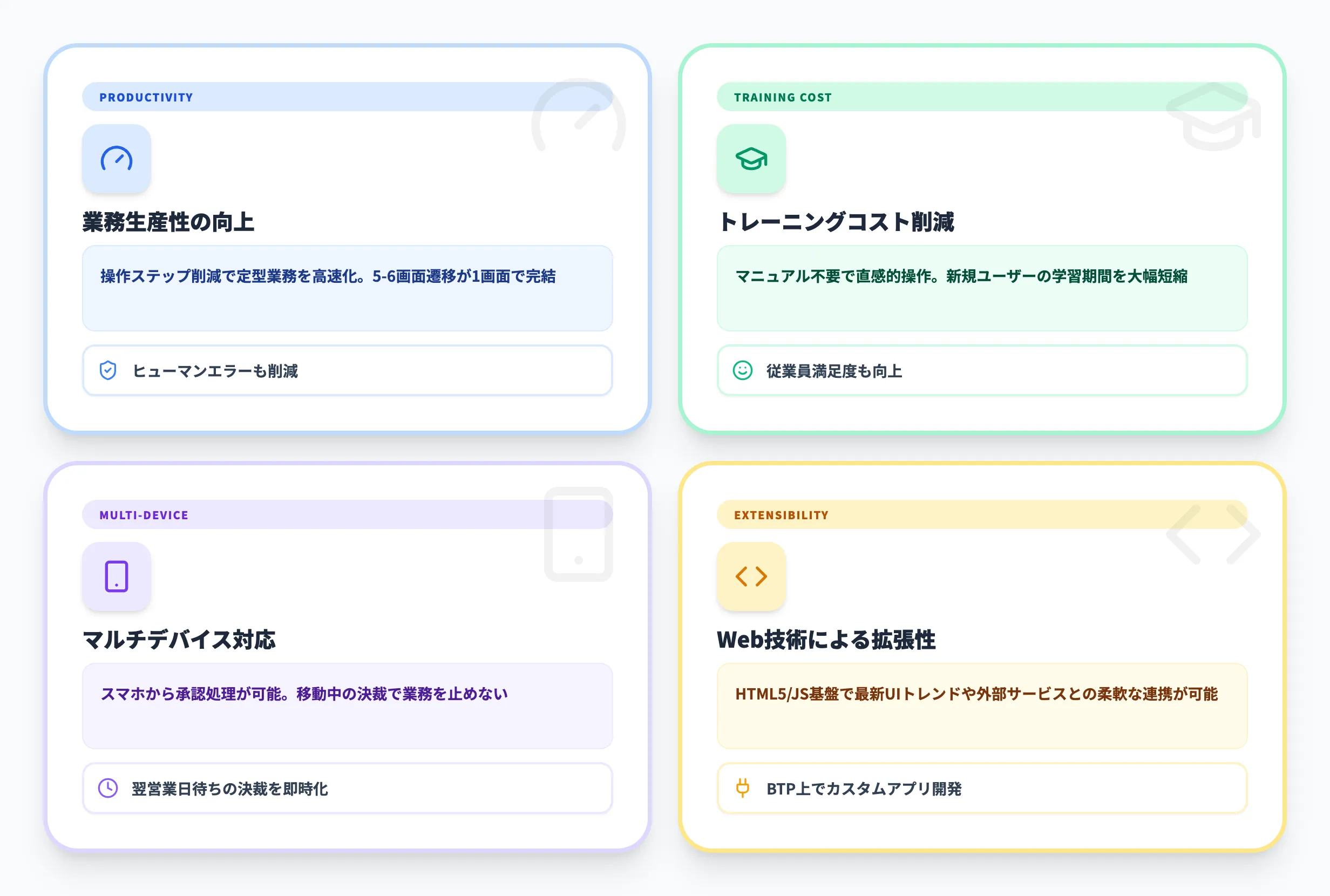The width and height of the screenshot is (1330, 896).
Task: Select the Web技術による拡張性 heading
Action: (x=827, y=640)
